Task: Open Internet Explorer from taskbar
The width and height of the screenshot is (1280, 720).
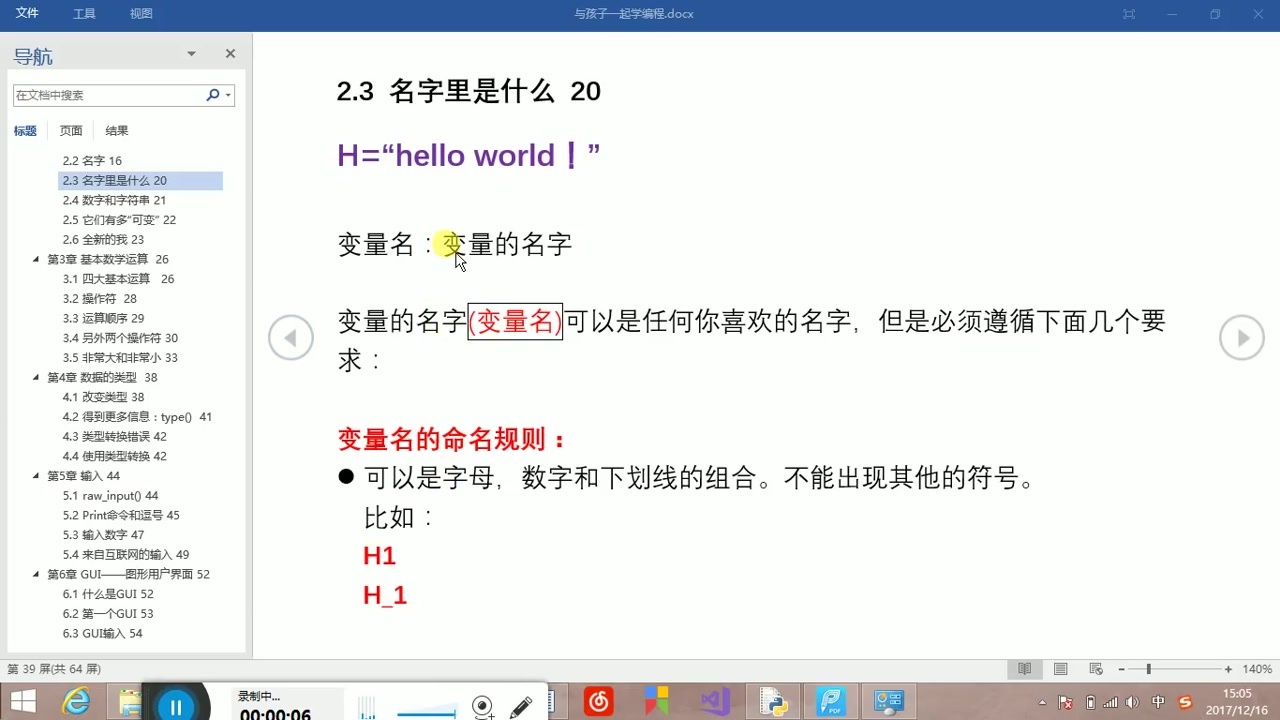Action: [x=76, y=702]
